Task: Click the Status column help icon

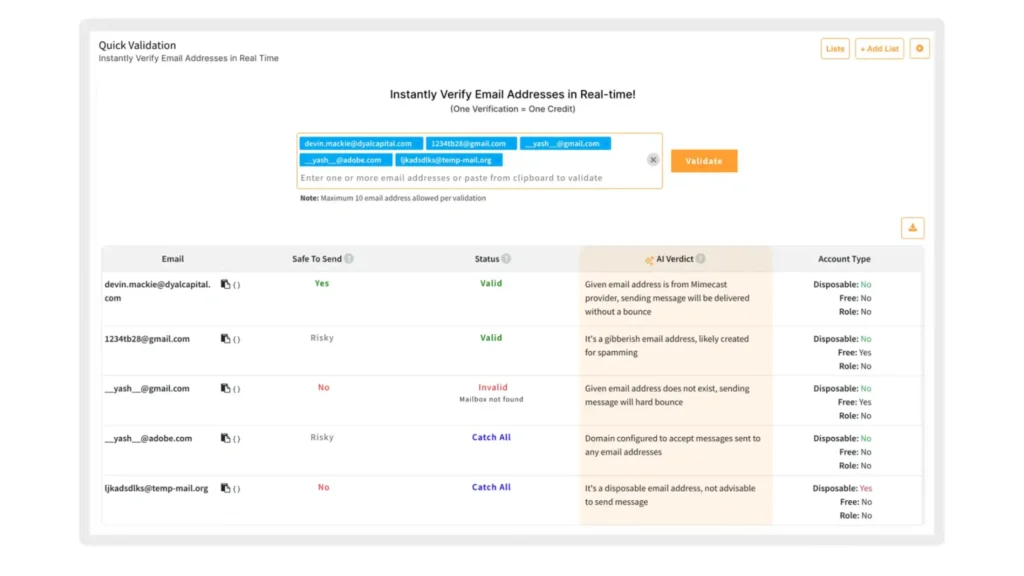Action: [x=506, y=259]
